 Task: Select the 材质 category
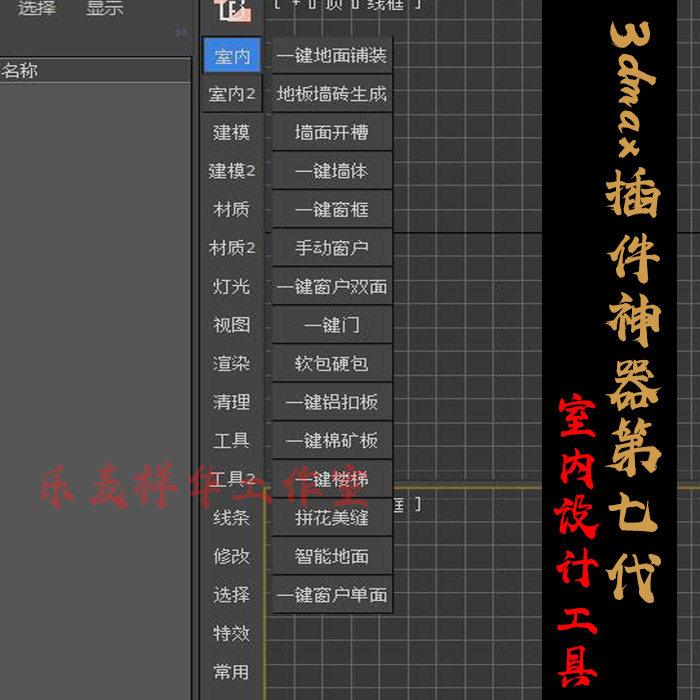[x=232, y=209]
